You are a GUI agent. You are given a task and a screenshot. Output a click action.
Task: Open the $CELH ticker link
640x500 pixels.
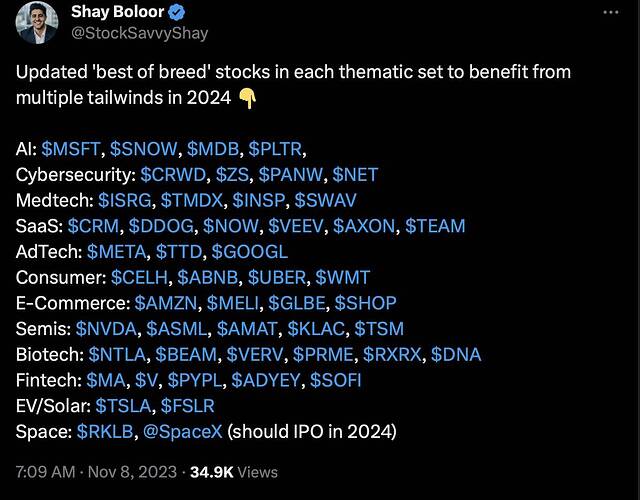[x=139, y=278]
